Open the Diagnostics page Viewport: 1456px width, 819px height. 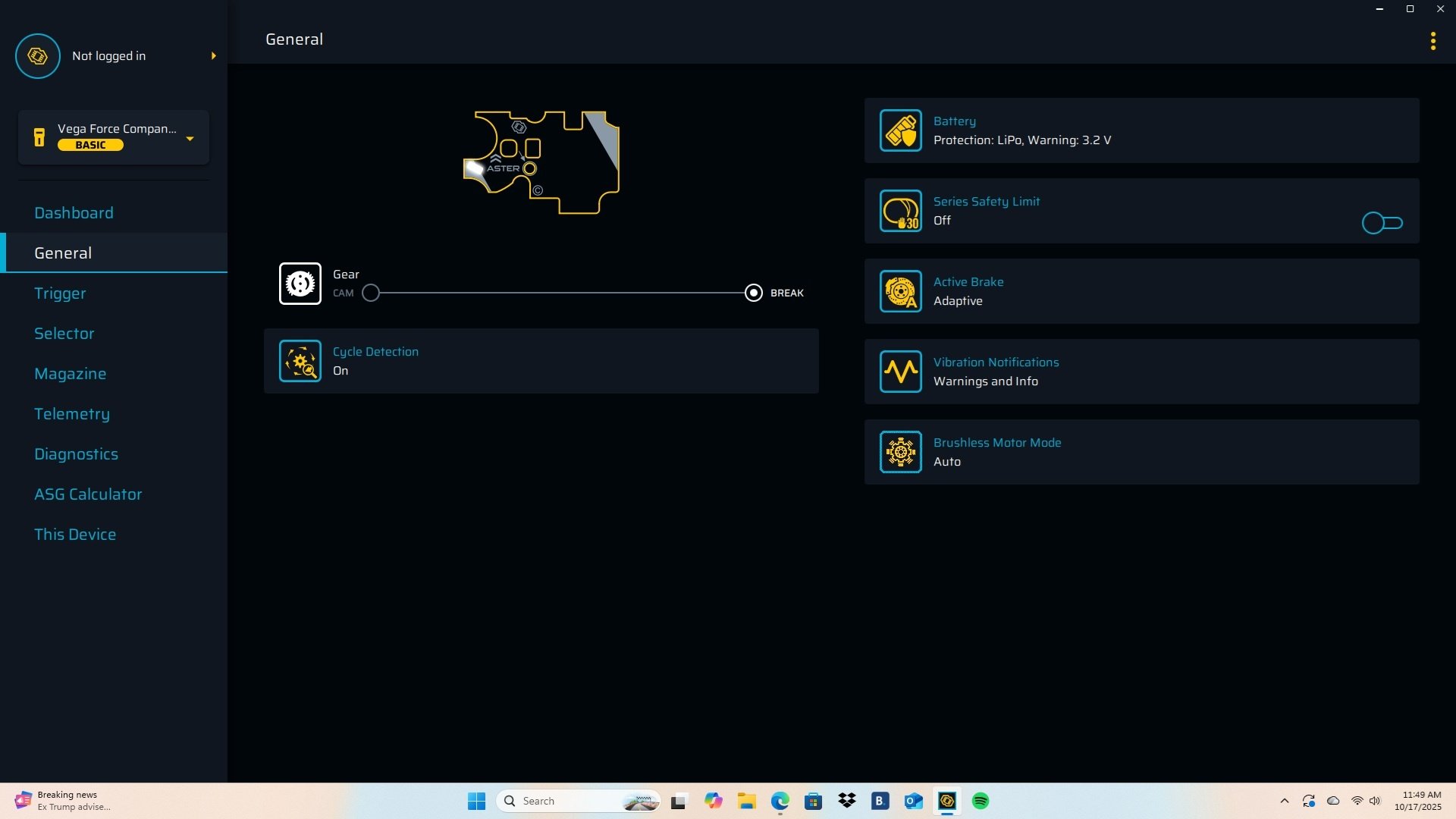tap(76, 454)
